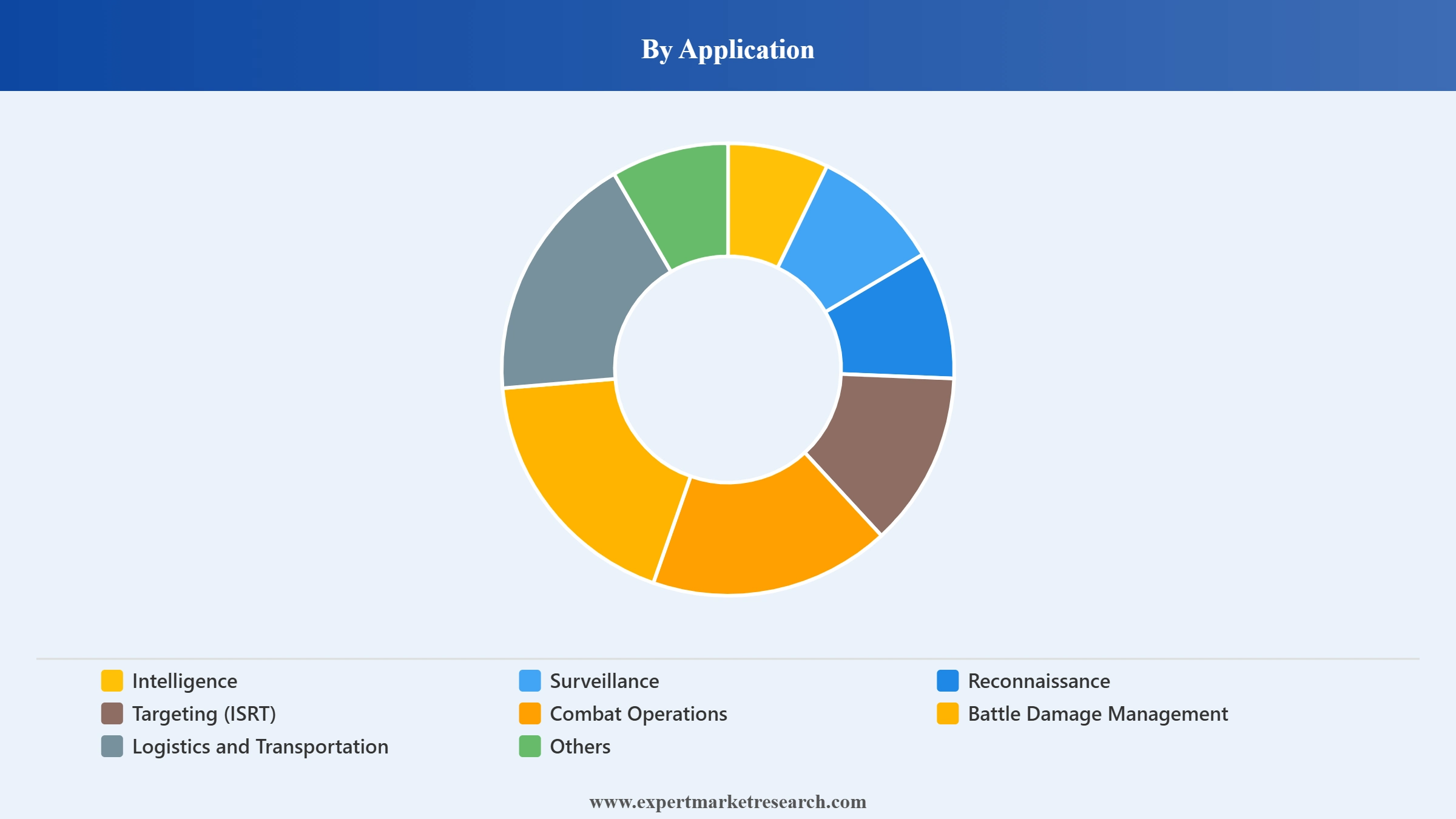Select the Combat Operations legend label
Screen dimensions: 1456x819
coord(638,714)
